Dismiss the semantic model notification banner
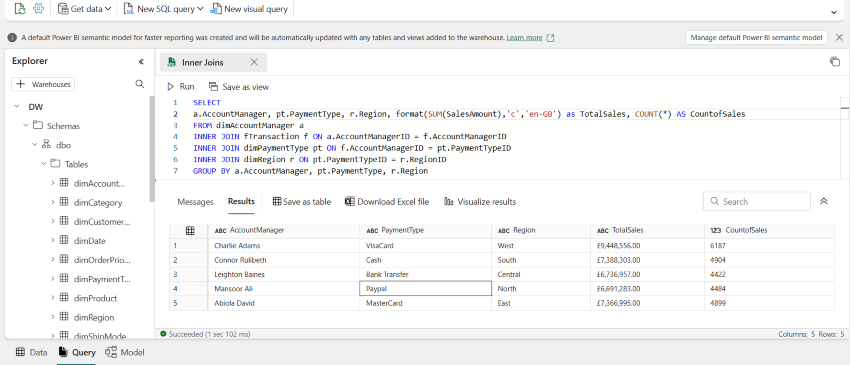The height and width of the screenshot is (365, 850). (x=839, y=37)
